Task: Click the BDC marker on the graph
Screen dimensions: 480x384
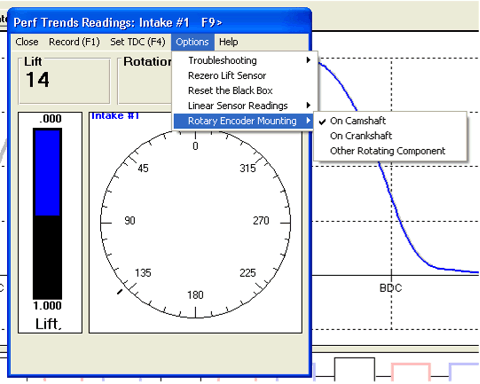Action: pyautogui.click(x=391, y=288)
